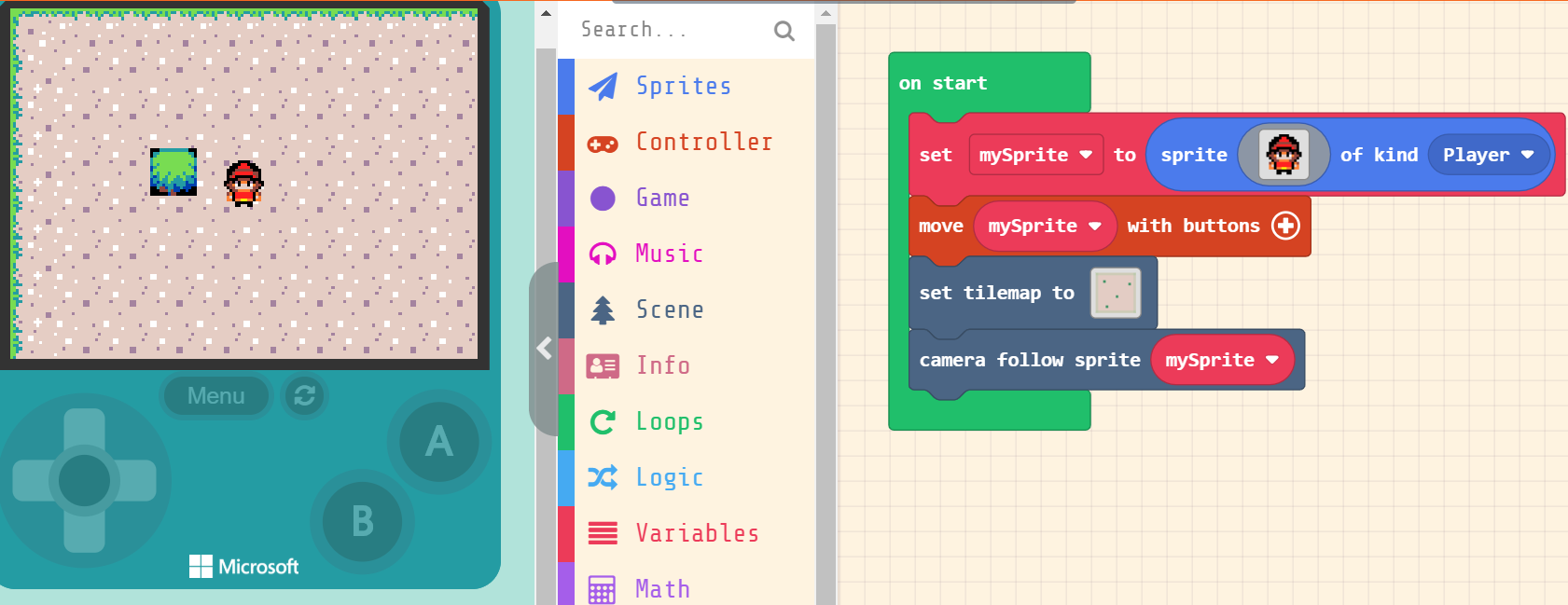Click the Controller gamepad icon
Viewport: 1568px width, 605px height.
point(603,144)
